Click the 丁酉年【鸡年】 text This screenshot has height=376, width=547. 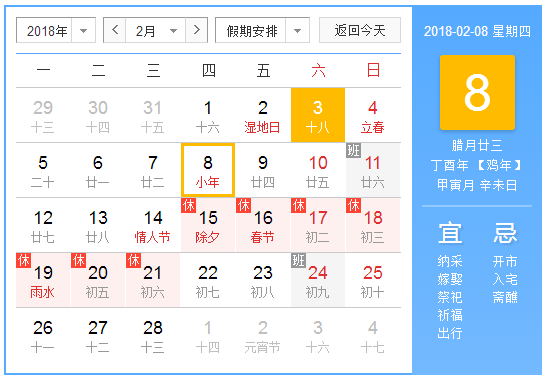tap(477, 165)
